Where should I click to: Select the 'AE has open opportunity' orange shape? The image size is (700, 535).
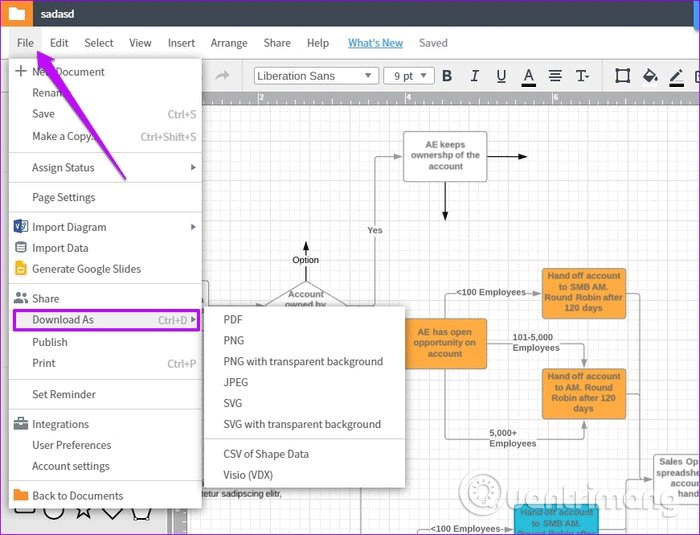[x=445, y=343]
